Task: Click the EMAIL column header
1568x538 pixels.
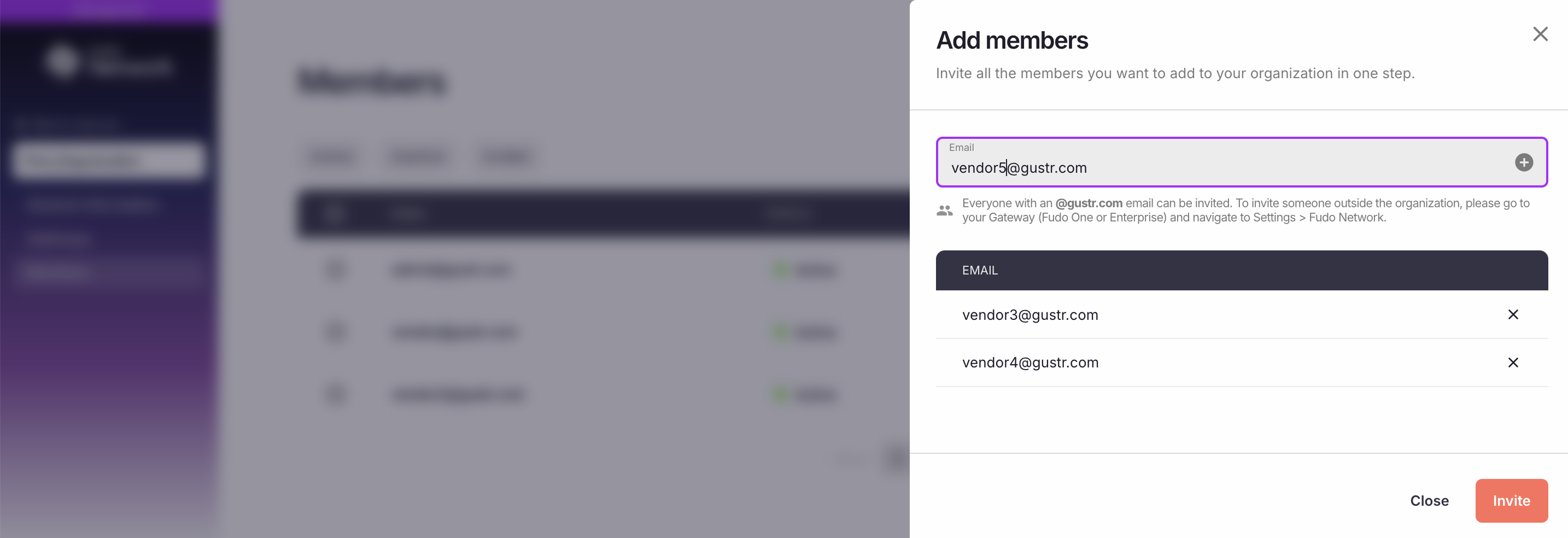Action: point(979,270)
